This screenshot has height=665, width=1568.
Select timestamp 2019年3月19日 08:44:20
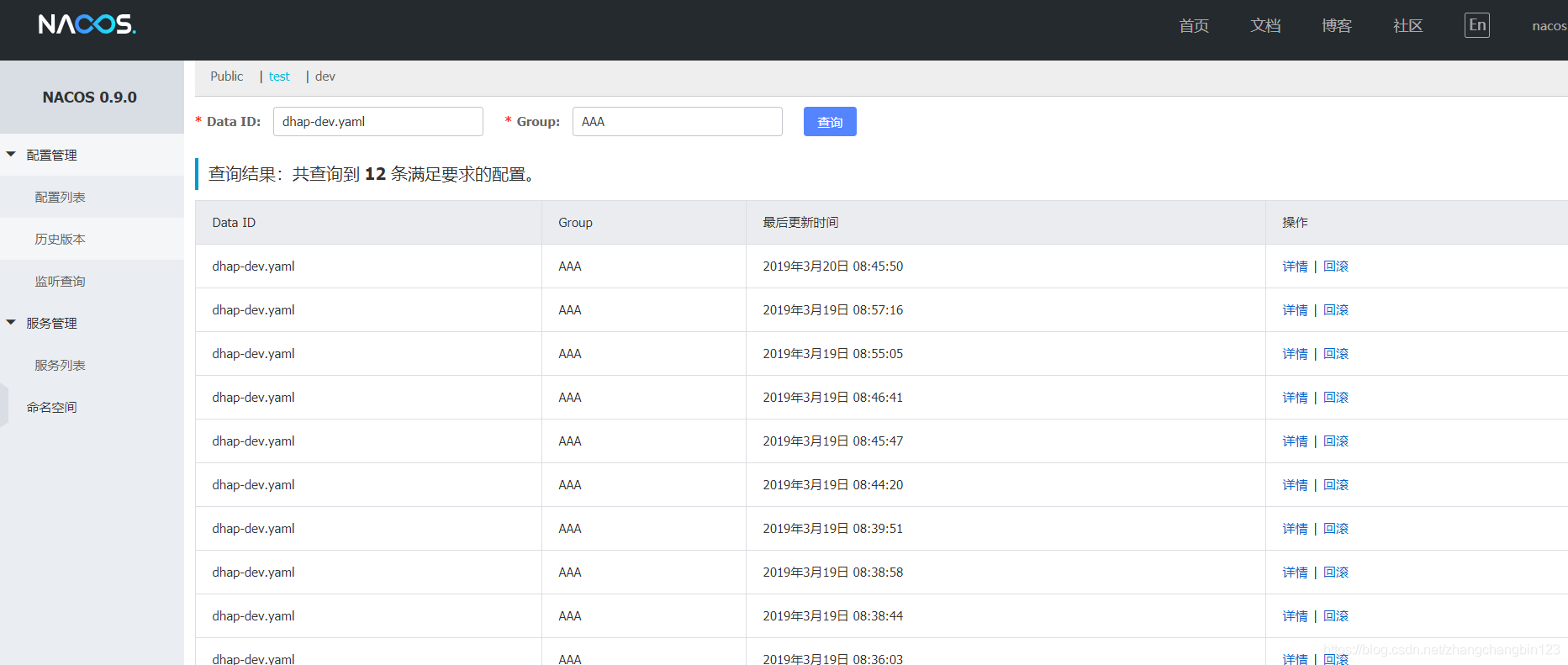click(x=833, y=485)
